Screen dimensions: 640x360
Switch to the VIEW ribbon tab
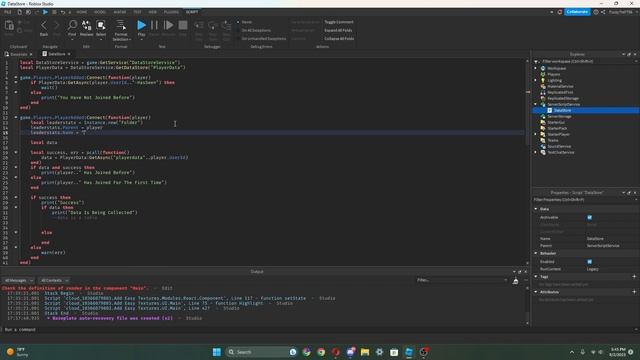pyautogui.click(x=153, y=12)
